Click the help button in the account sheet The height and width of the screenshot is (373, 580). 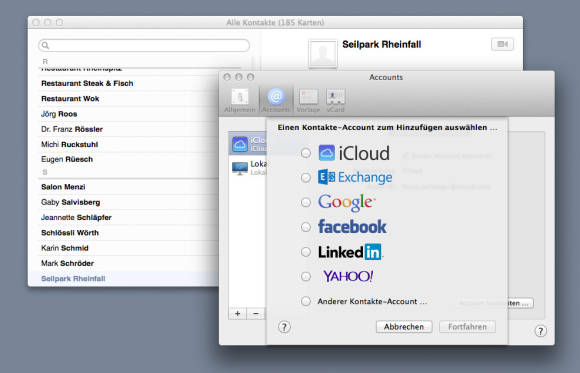coord(284,327)
